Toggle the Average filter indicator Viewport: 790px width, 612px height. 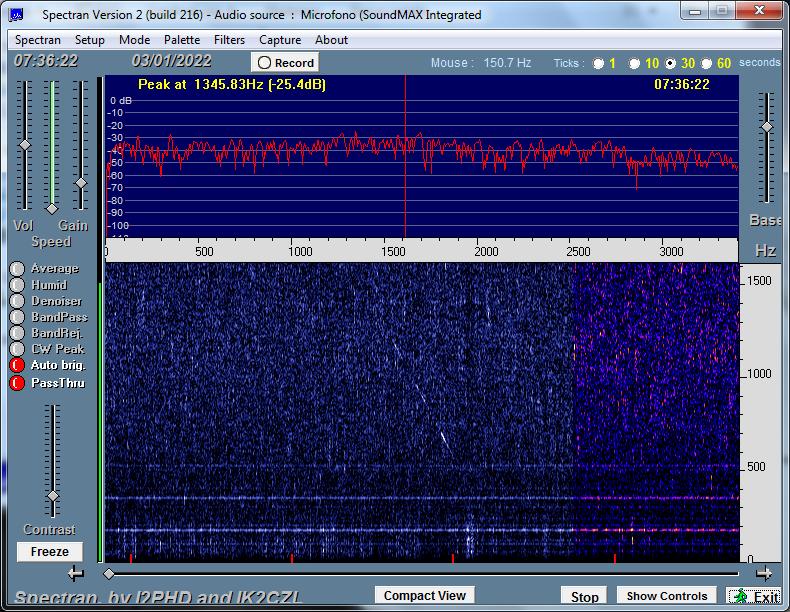tap(17, 268)
